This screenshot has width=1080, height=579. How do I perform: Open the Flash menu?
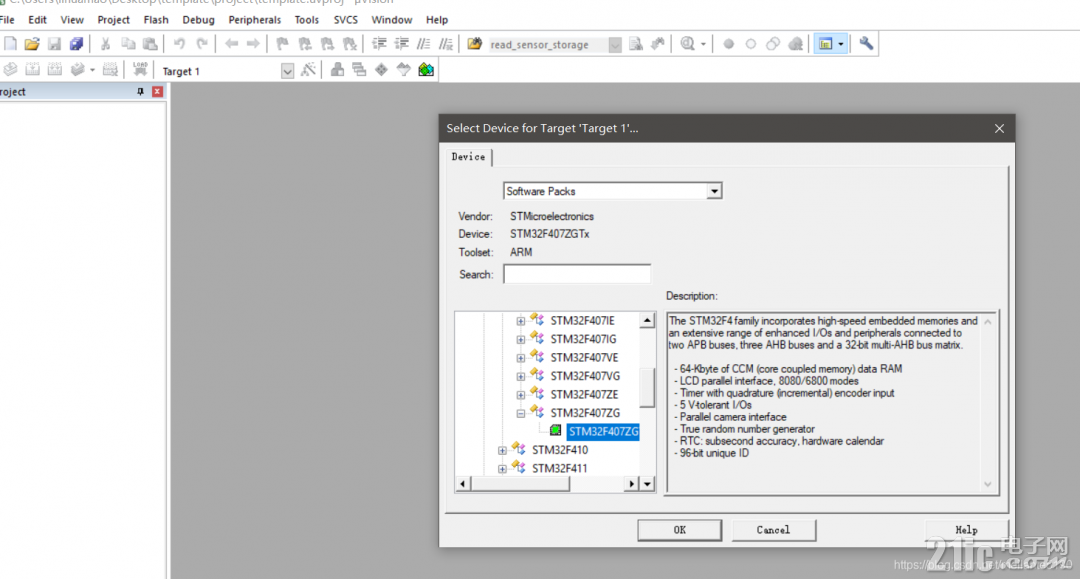(x=156, y=20)
